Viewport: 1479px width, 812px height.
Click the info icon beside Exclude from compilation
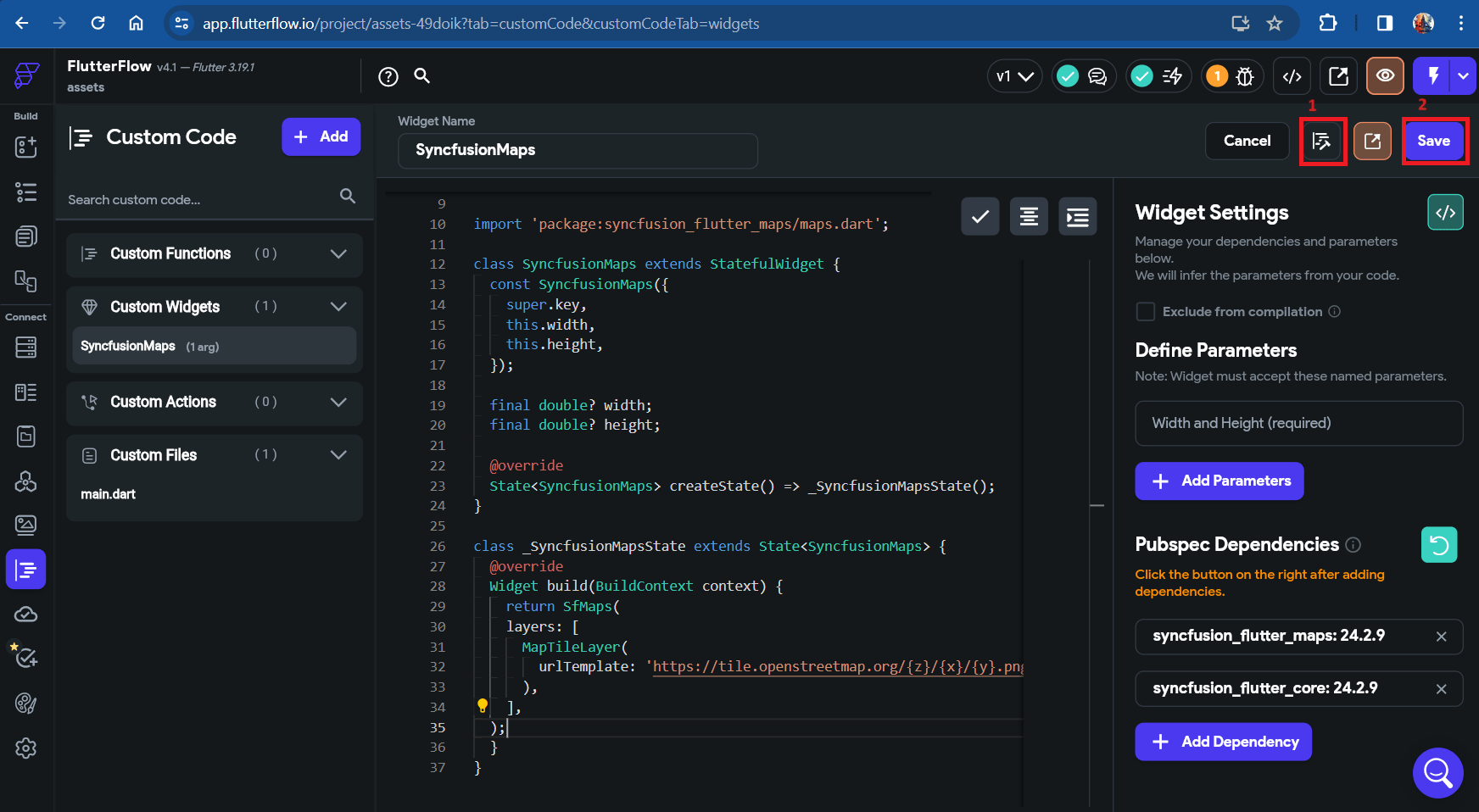pos(1334,312)
